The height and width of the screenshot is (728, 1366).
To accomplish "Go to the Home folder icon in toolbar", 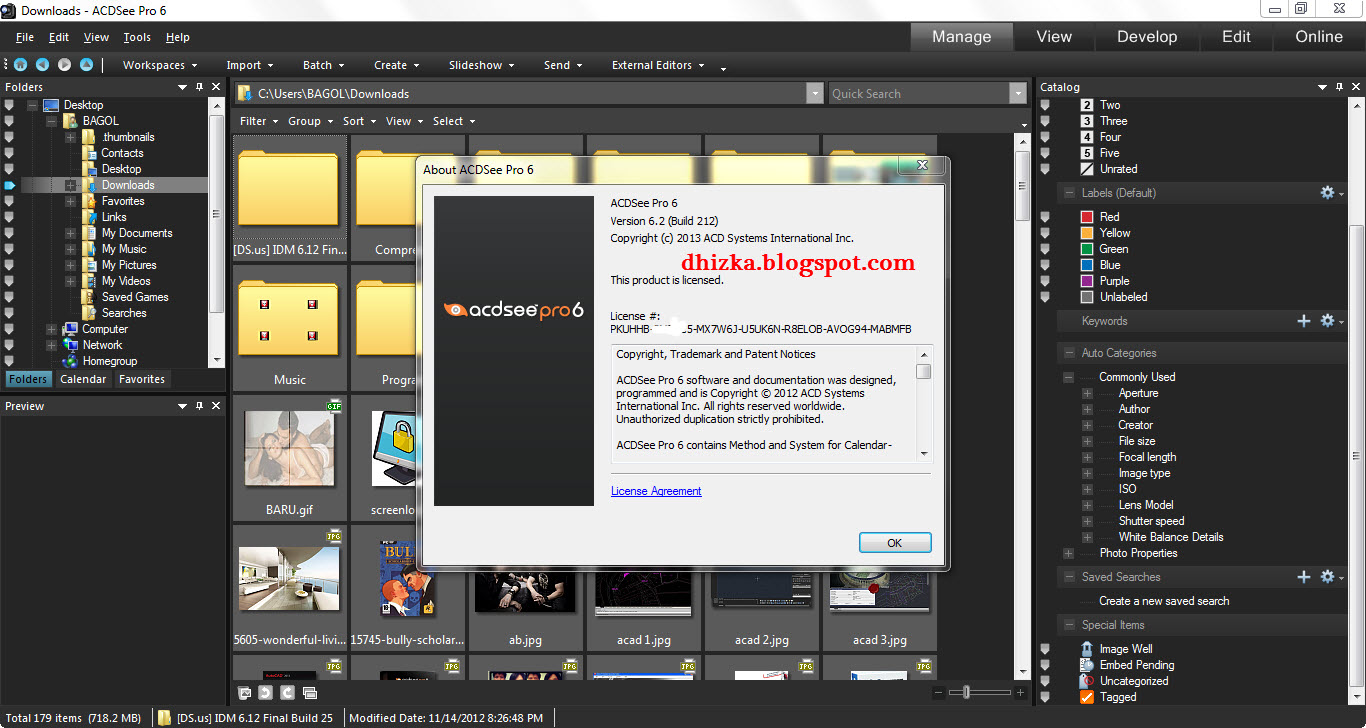I will [20, 65].
